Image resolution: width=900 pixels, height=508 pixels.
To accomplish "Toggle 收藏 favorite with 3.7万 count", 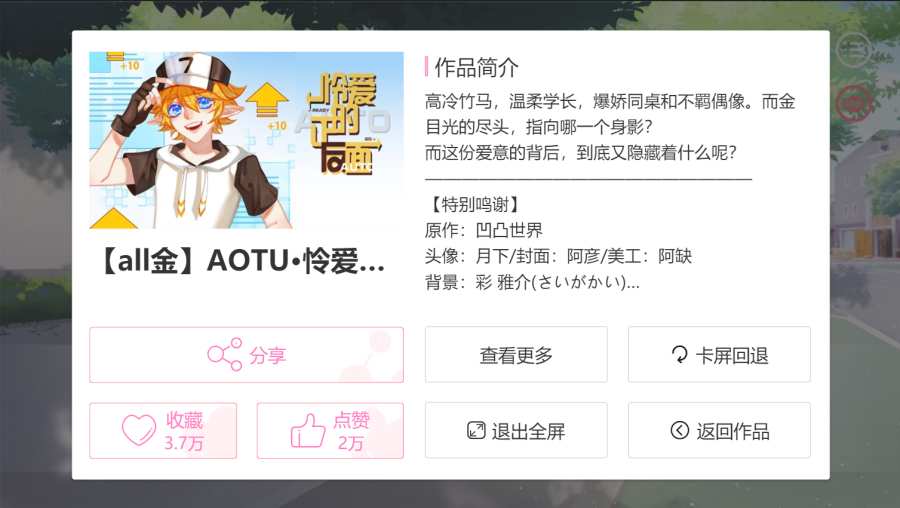I will (x=163, y=431).
